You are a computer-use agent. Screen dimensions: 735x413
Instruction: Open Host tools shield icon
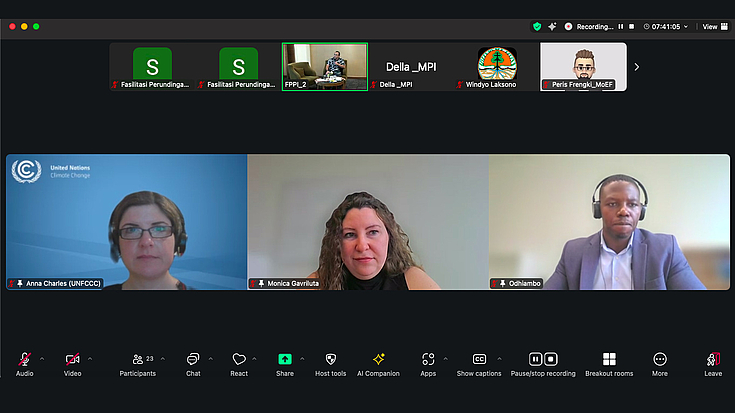point(331,360)
